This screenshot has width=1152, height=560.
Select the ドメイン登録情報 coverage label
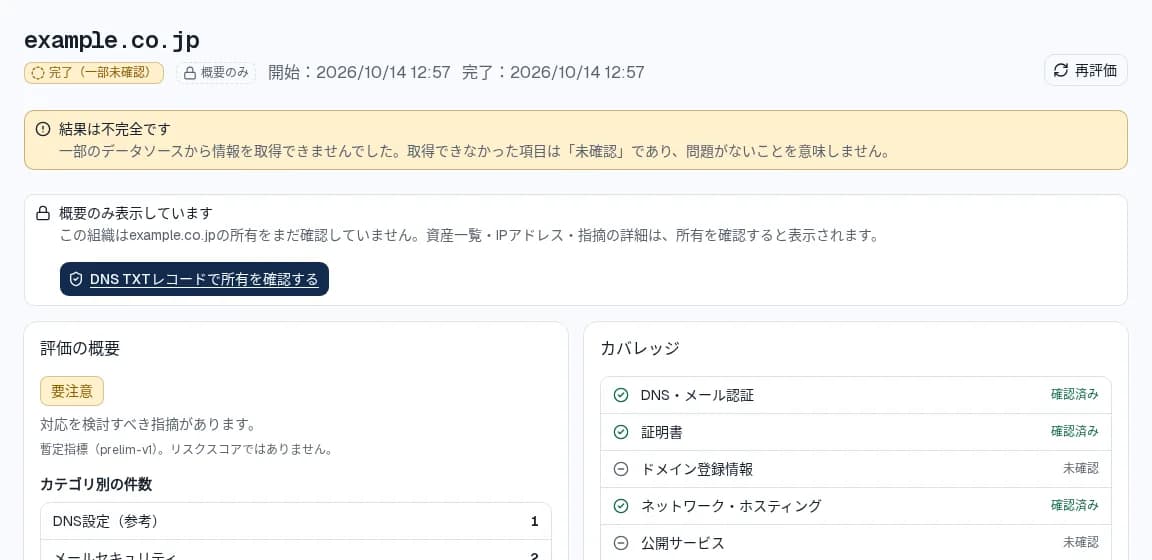click(696, 469)
